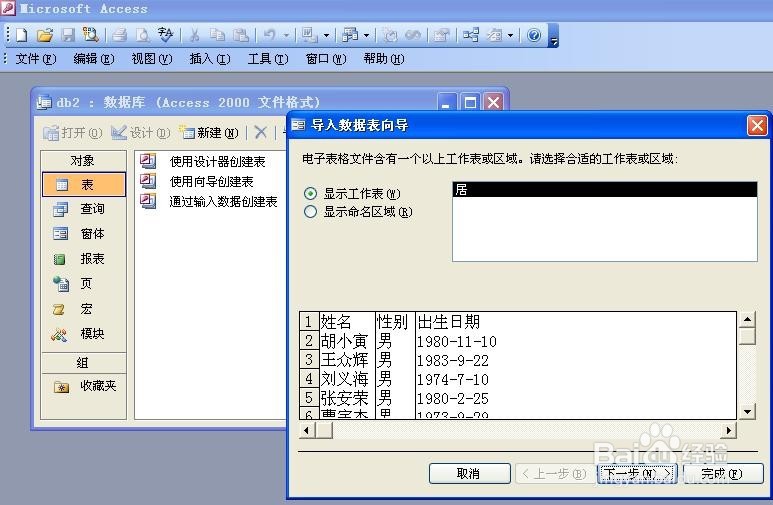
Task: Click preview horizontal scrollbar left arrow
Action: (307, 431)
